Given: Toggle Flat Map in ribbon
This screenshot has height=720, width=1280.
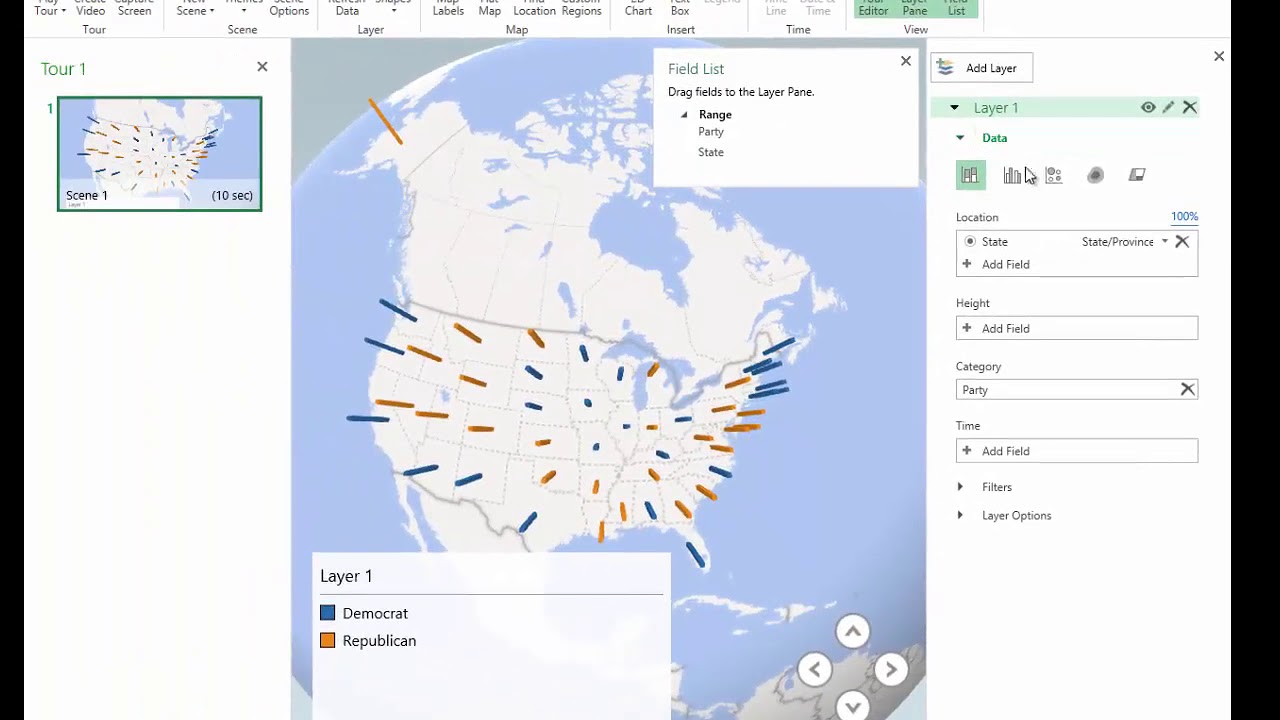Looking at the screenshot, I should 489,8.
